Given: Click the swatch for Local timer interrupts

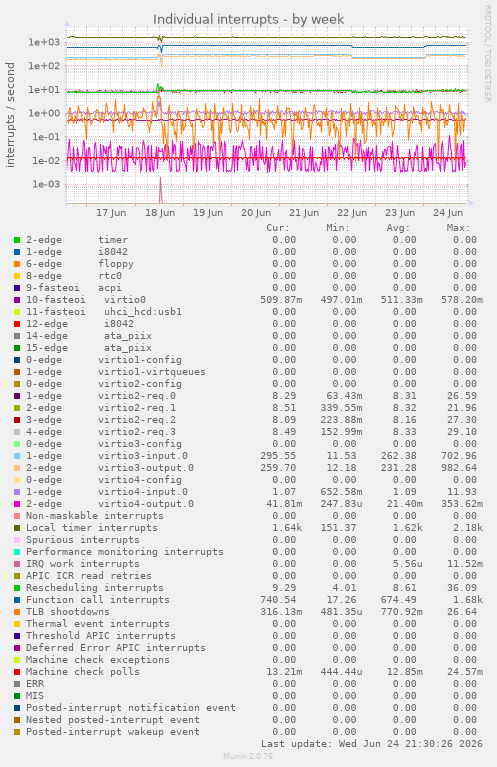Looking at the screenshot, I should pos(17,528).
